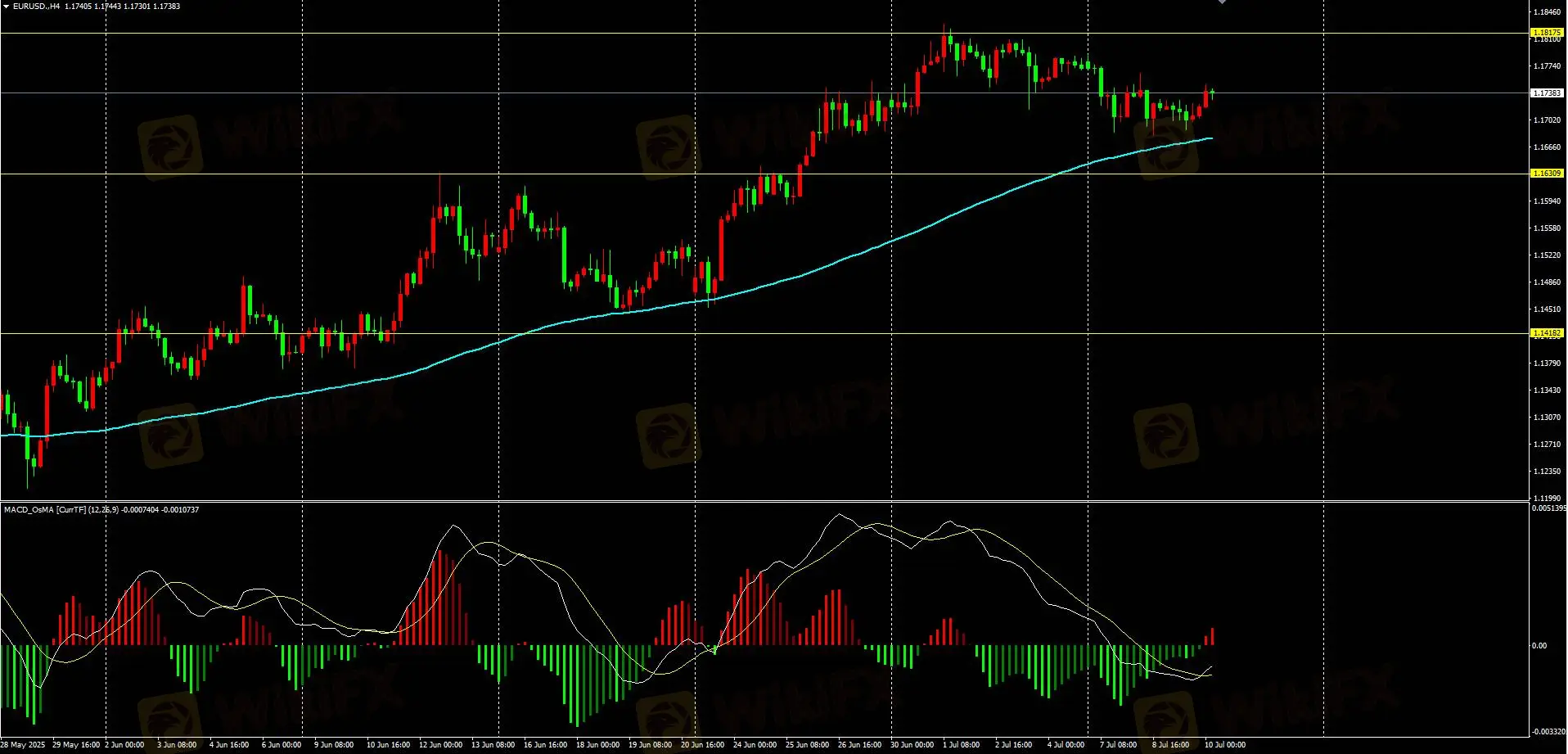
Task: Click the 13 Jun 08:00 time label
Action: [493, 745]
